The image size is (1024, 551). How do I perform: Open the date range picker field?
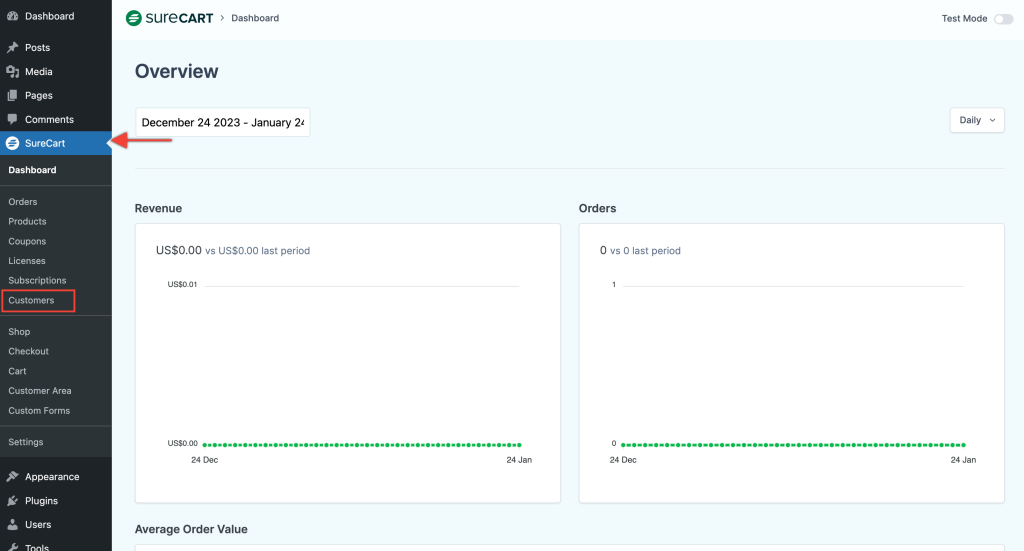coord(222,122)
